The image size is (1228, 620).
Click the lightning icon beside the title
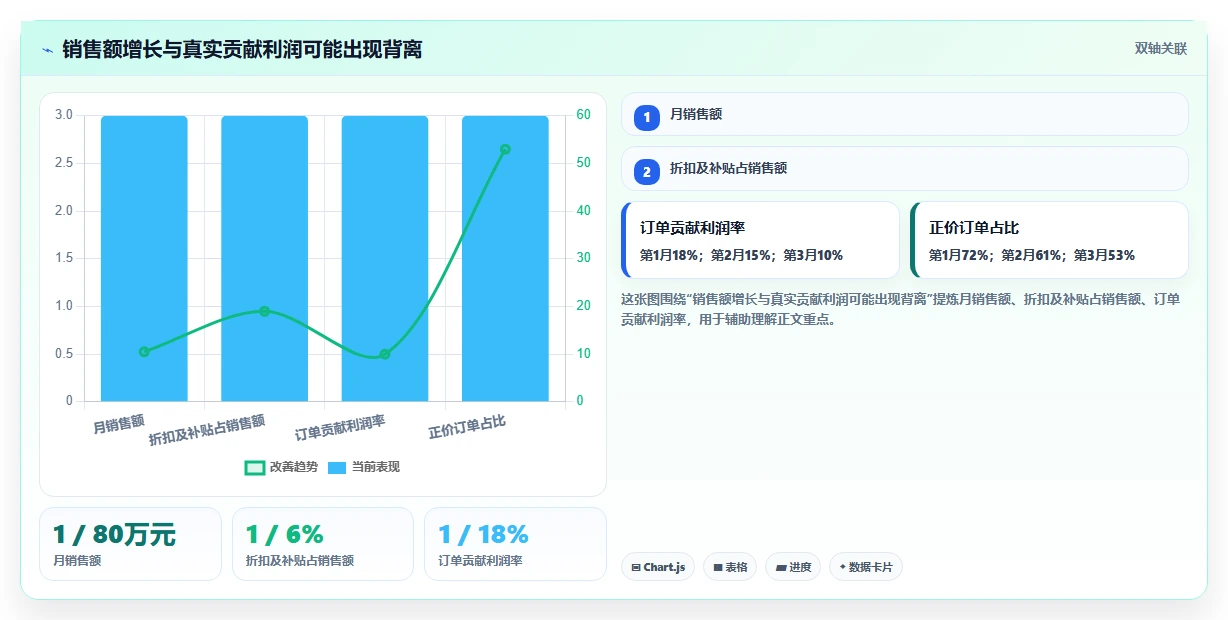[48, 50]
